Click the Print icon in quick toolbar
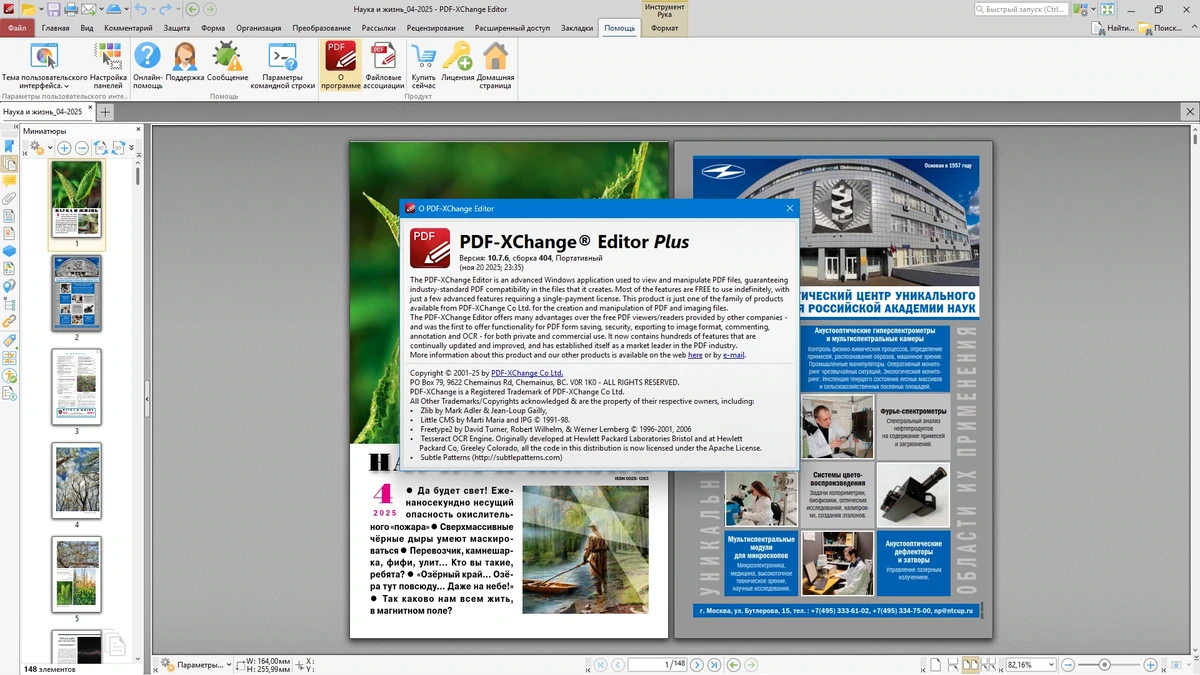 tap(71, 9)
